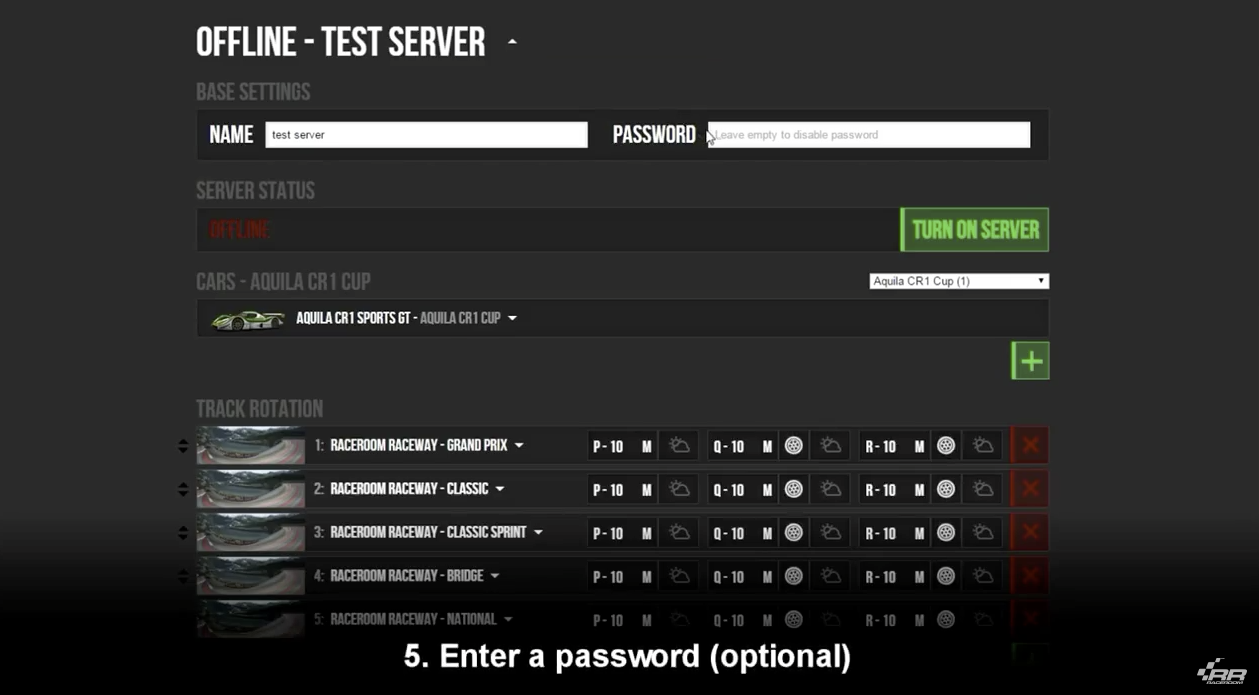
Task: Set practice weather for Raceroom Raceway - Classic
Action: pos(679,489)
